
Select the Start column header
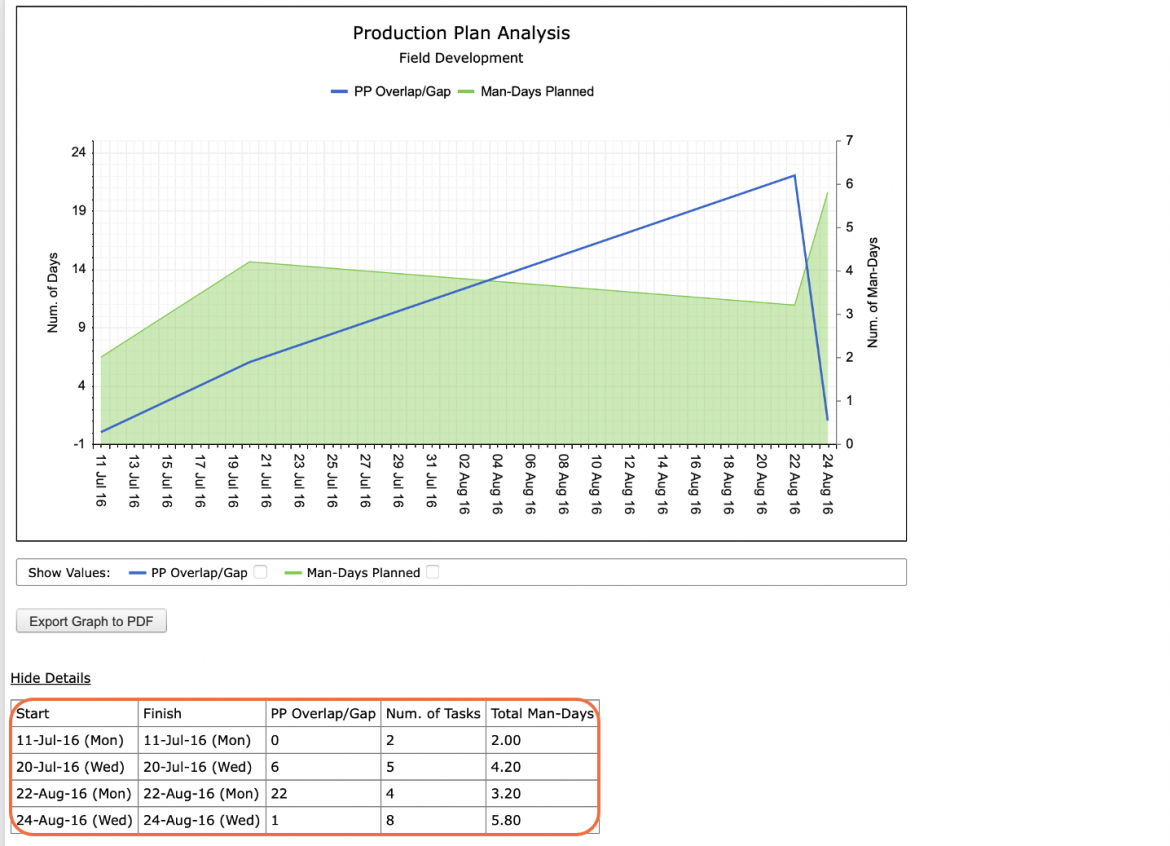pos(75,713)
